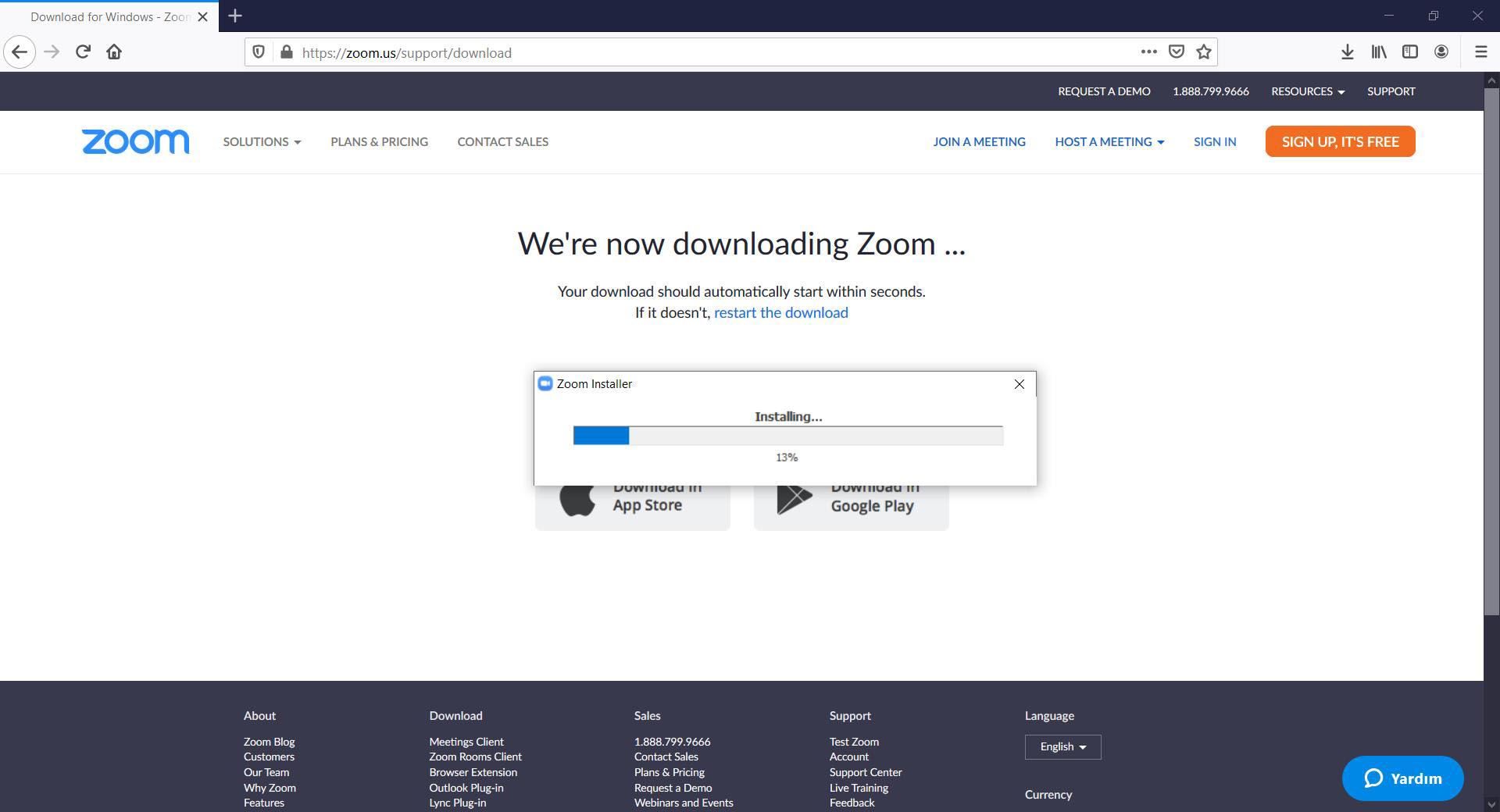Click Sign Up, It's Free button
Viewport: 1500px width, 812px height.
pyautogui.click(x=1340, y=141)
